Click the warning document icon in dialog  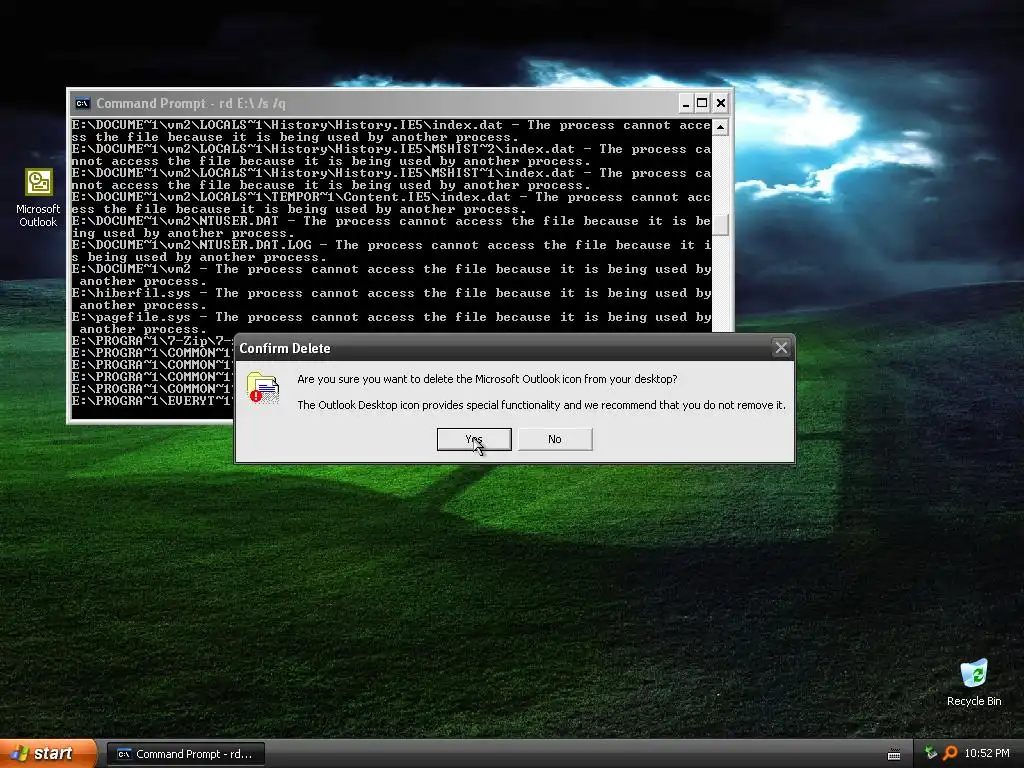point(263,388)
